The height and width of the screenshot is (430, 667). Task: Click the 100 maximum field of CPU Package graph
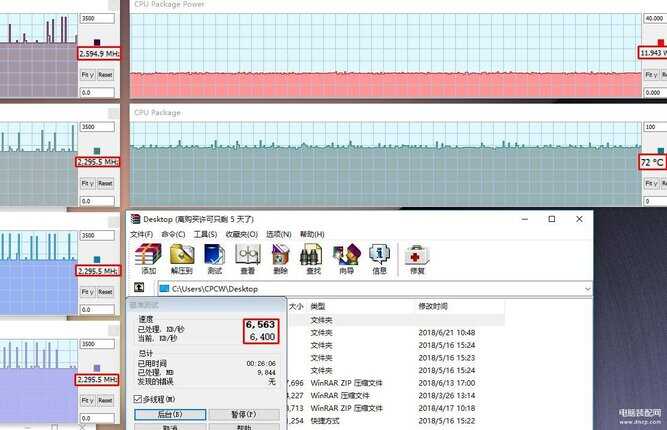(x=655, y=127)
